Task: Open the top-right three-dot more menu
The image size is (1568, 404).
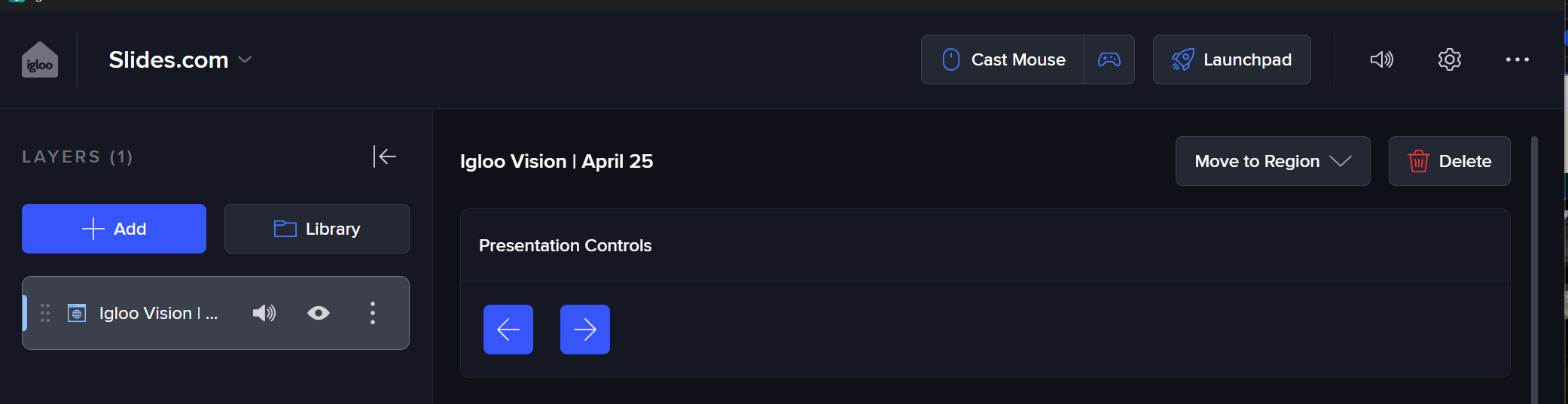Action: [x=1517, y=59]
